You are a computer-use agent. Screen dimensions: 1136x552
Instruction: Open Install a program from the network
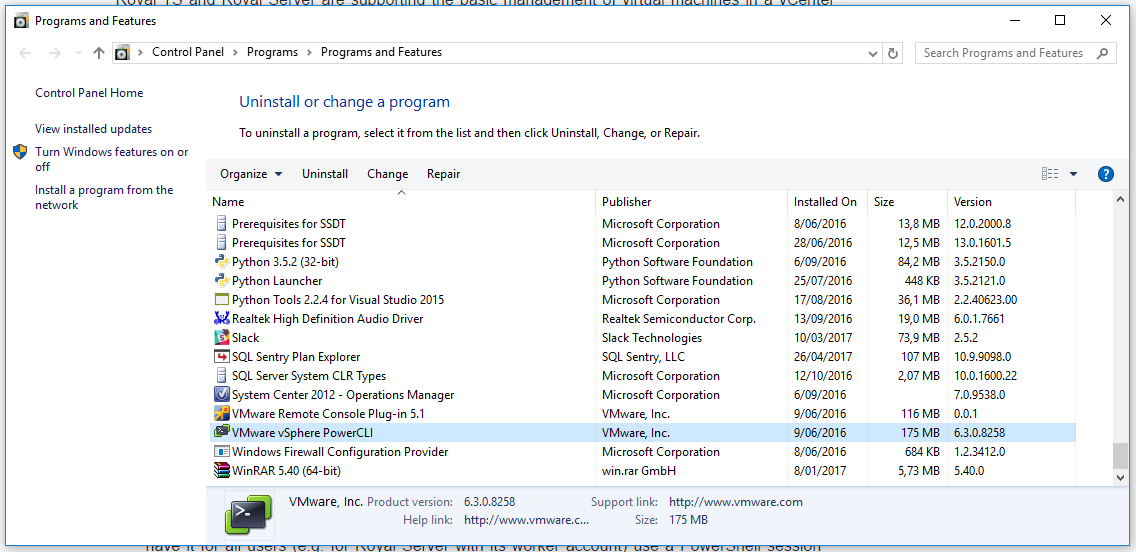[x=104, y=197]
